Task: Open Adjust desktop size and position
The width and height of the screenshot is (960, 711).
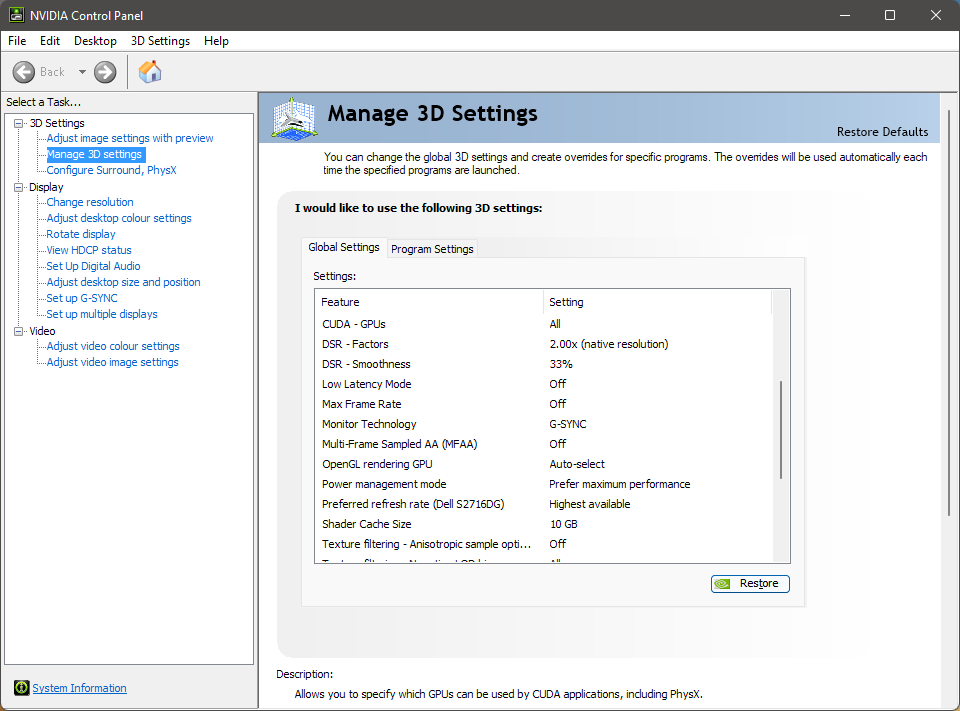Action: (123, 282)
